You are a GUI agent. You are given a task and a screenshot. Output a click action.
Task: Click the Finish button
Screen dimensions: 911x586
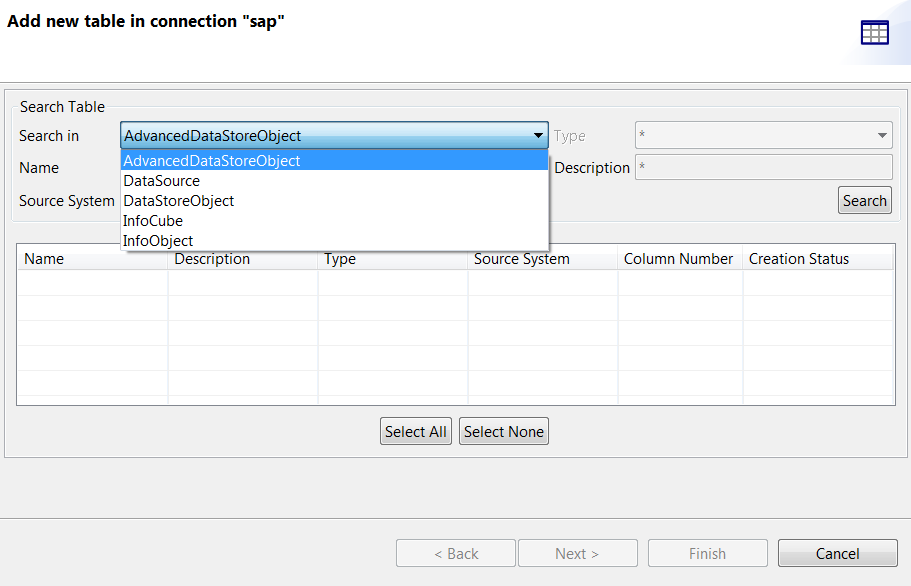[707, 553]
